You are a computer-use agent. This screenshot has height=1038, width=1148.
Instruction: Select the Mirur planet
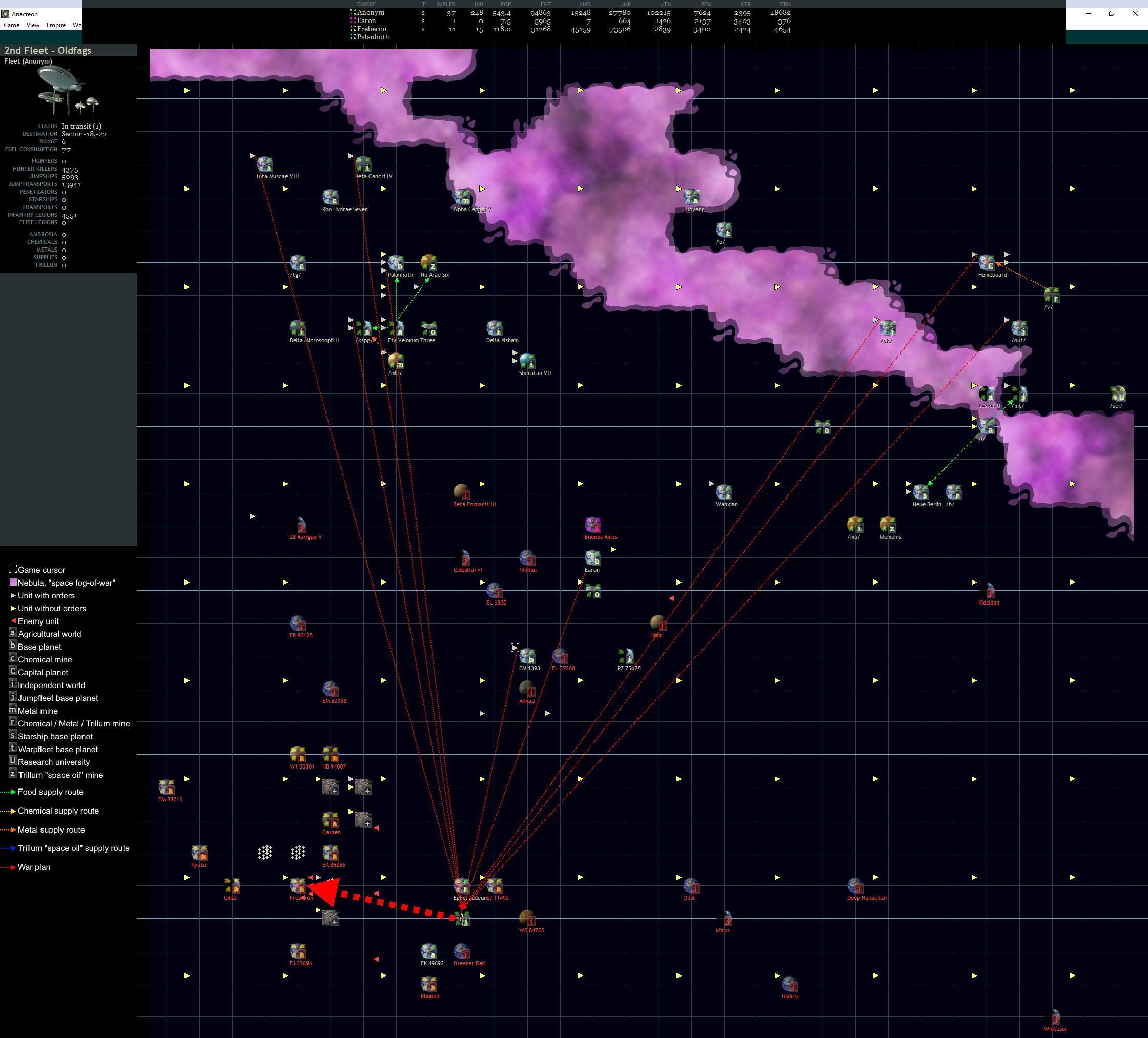724,918
